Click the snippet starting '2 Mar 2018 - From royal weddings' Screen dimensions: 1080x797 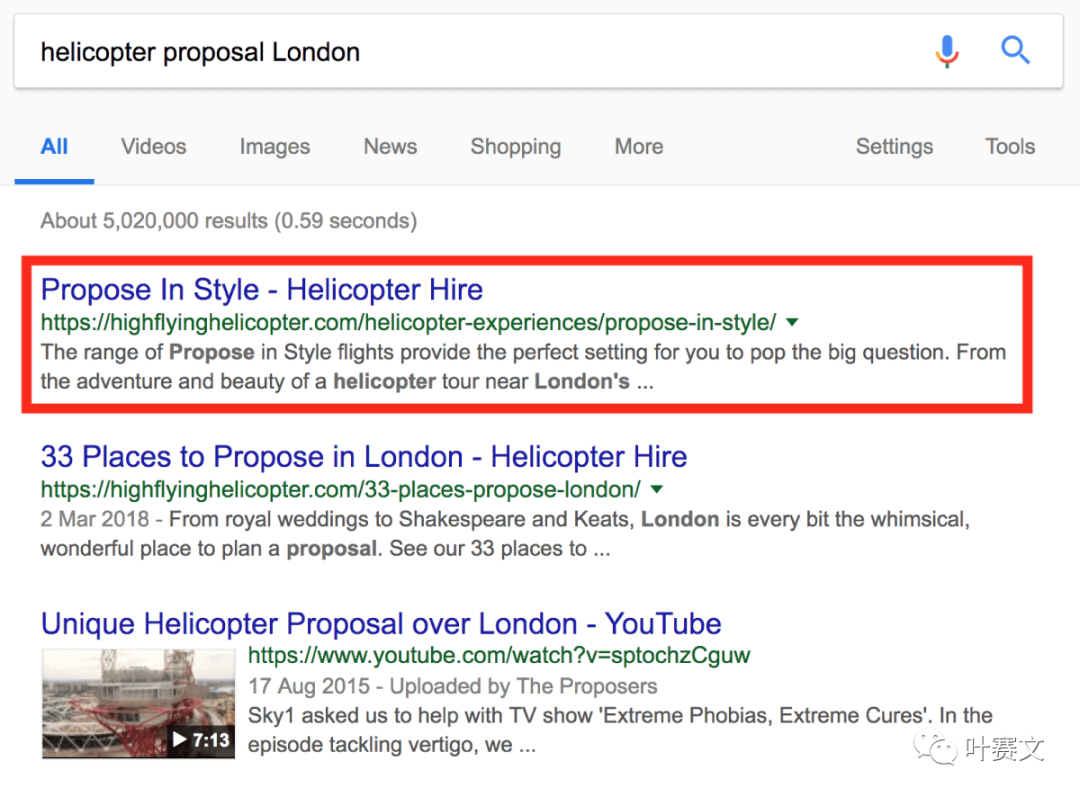(x=505, y=534)
